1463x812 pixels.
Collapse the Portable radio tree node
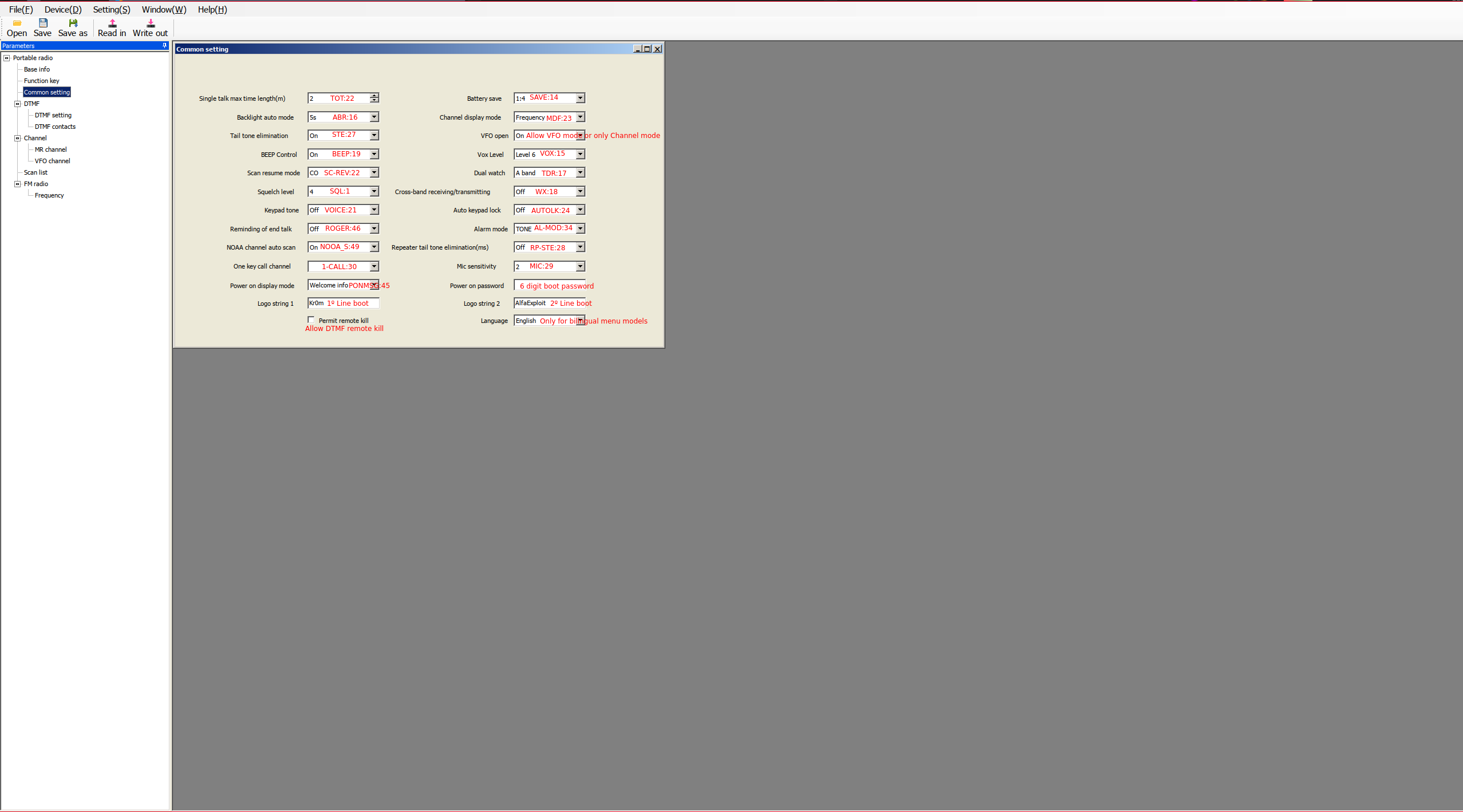point(7,58)
